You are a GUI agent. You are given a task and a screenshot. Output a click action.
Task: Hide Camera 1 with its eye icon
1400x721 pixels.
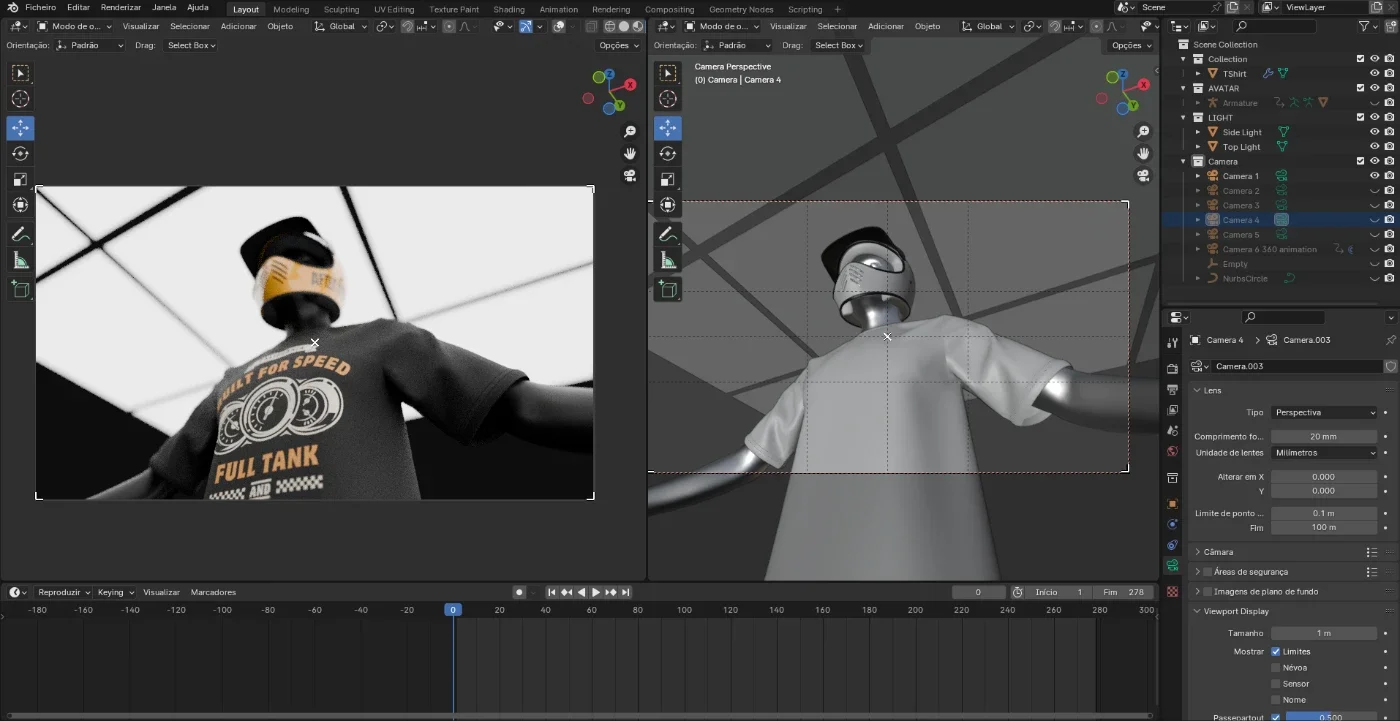click(x=1374, y=176)
